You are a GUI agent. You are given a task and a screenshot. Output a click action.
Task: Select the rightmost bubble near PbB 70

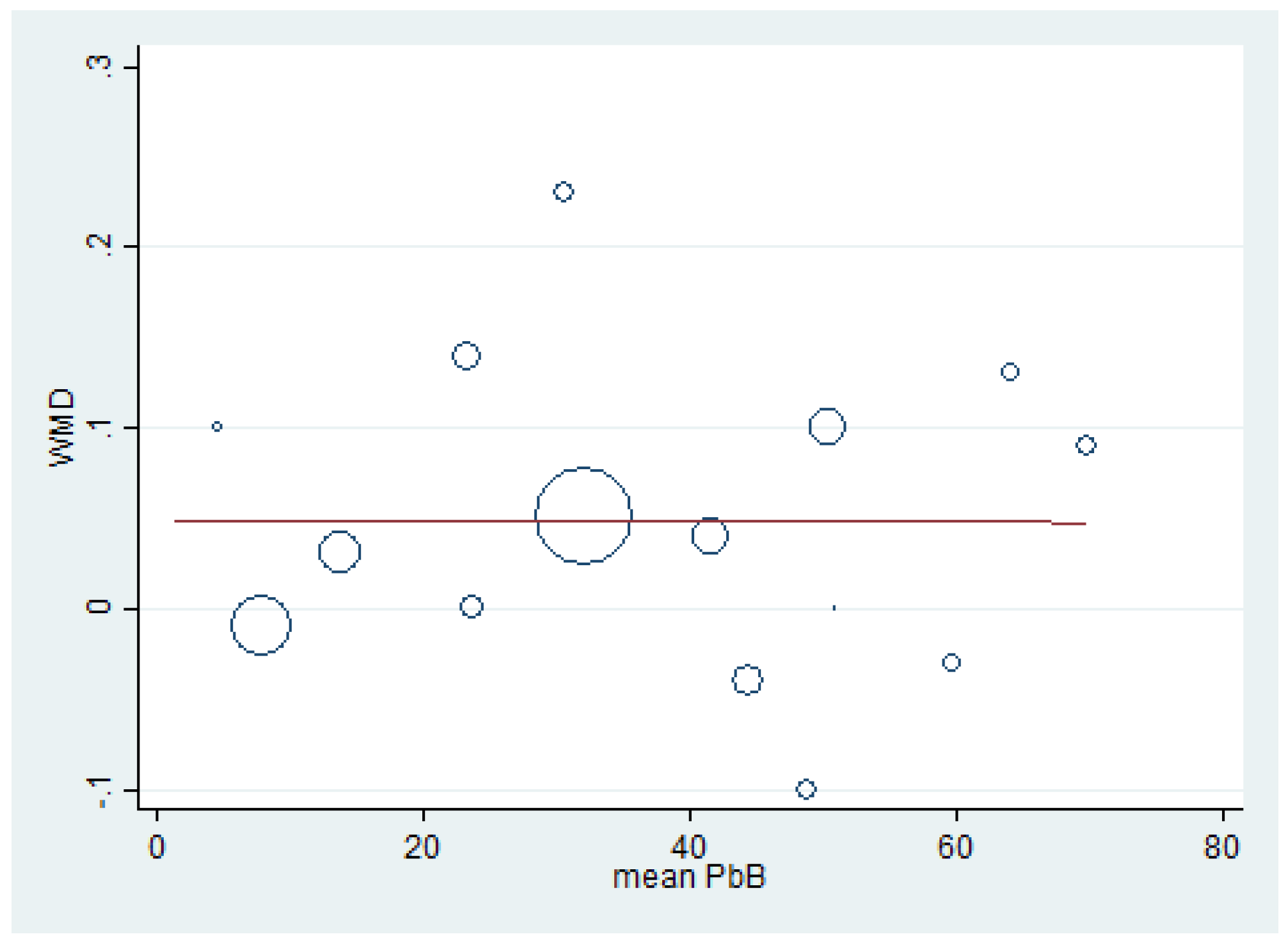click(1085, 445)
